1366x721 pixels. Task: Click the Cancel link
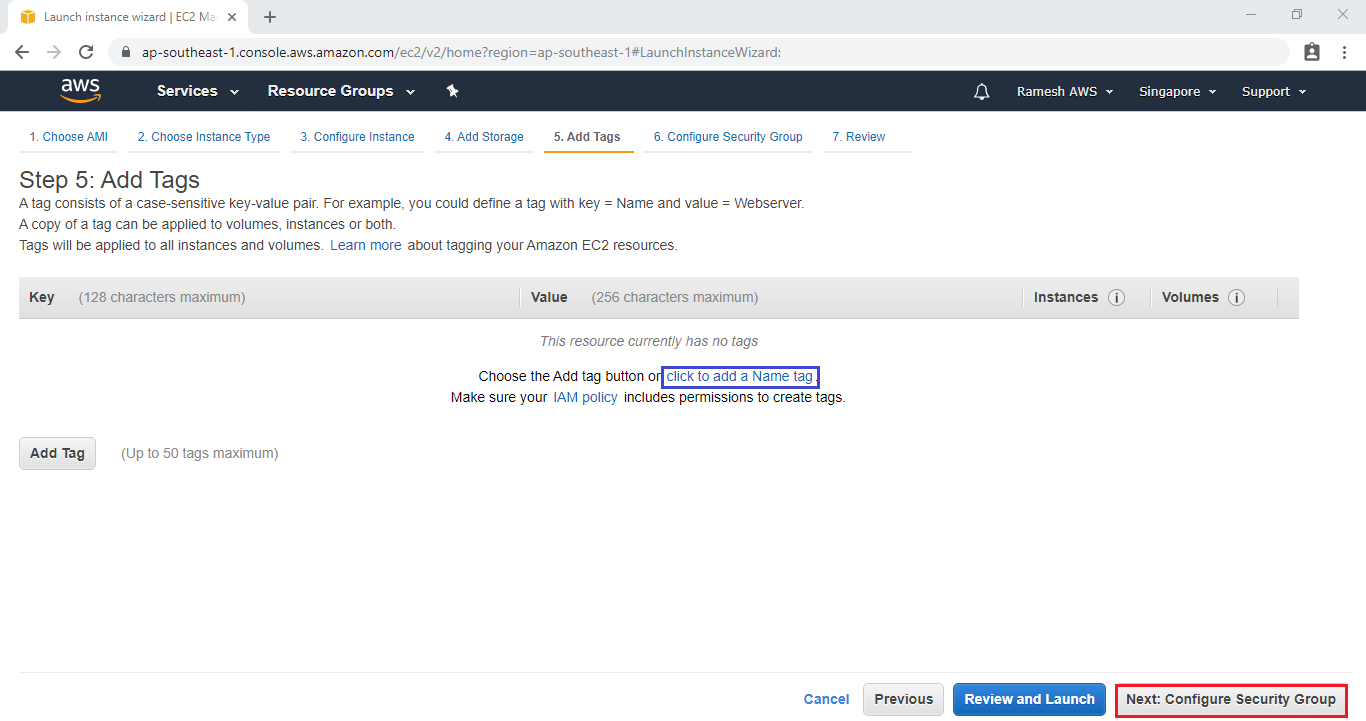[x=826, y=699]
